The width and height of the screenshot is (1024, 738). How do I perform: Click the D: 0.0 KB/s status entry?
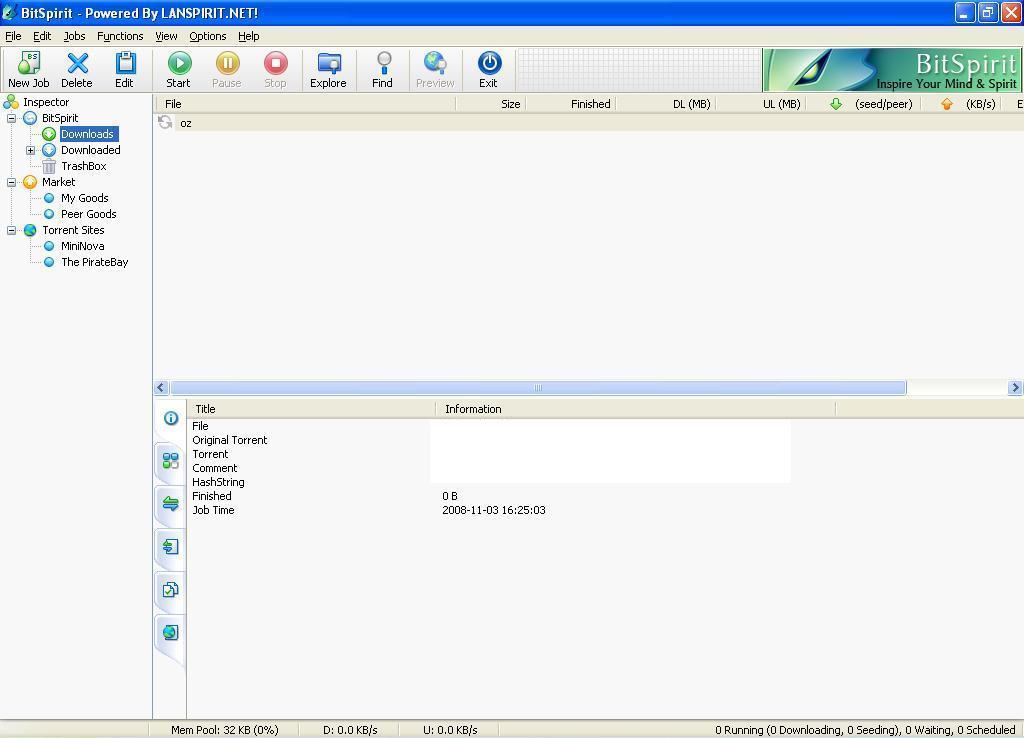350,730
